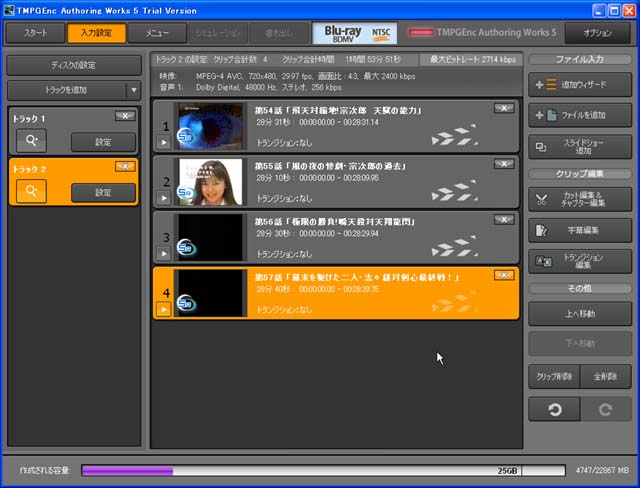Click the ファイルを追加 add file button
Screen dimensions: 640x488
(x=580, y=116)
